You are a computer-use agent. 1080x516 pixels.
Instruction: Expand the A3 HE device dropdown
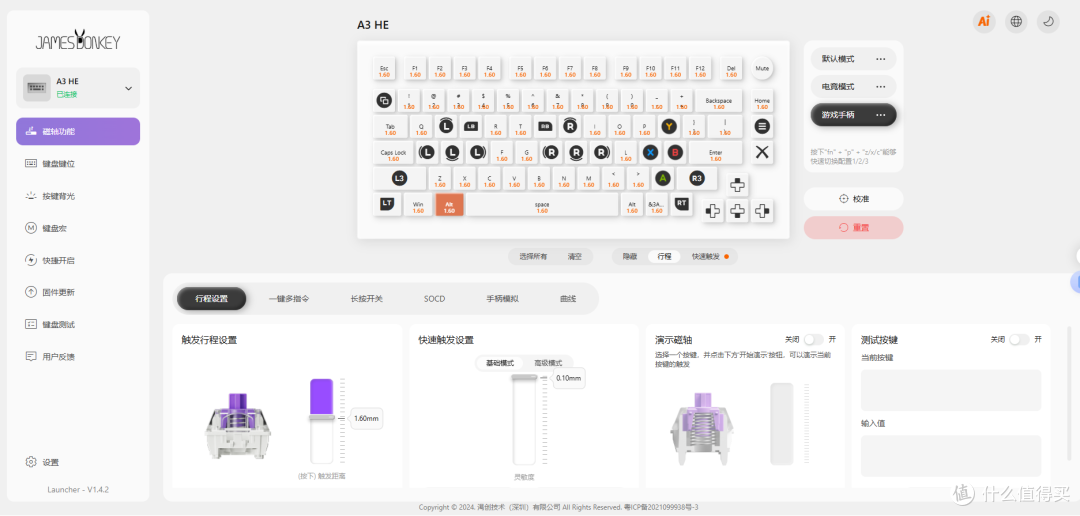coord(128,88)
